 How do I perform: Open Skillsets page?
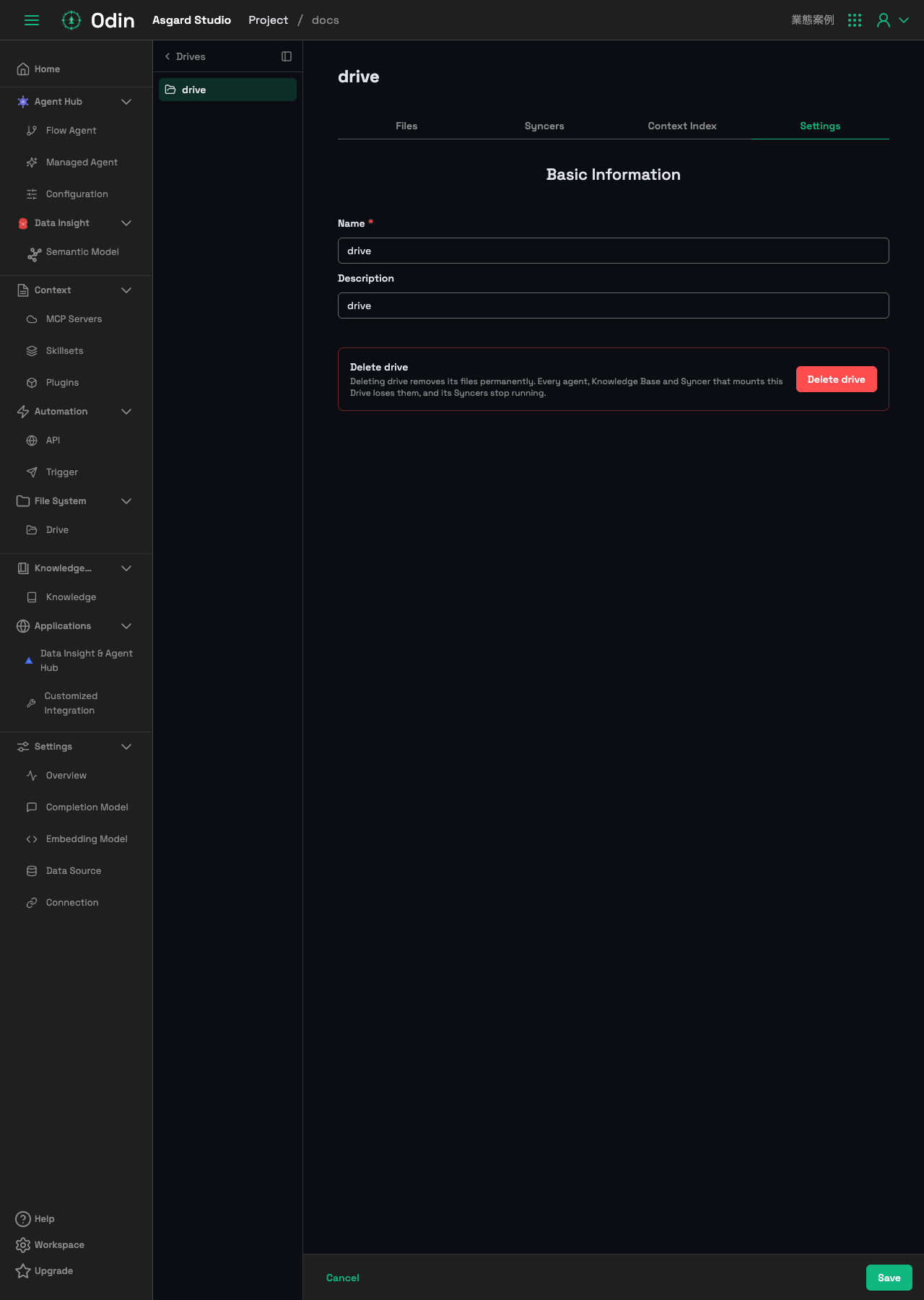[64, 351]
